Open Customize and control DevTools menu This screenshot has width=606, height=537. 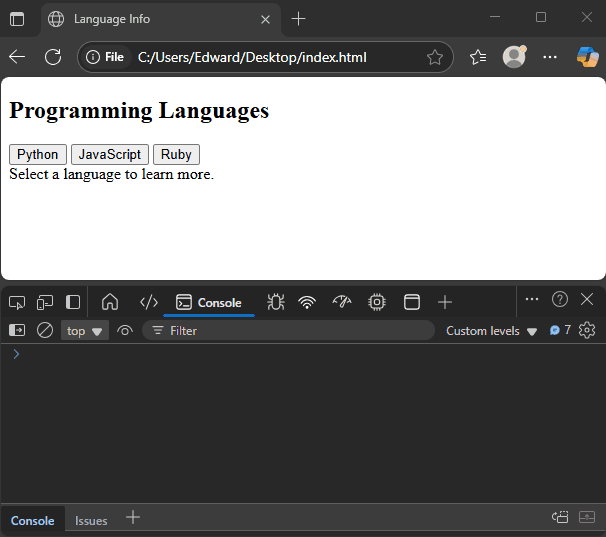coord(532,299)
